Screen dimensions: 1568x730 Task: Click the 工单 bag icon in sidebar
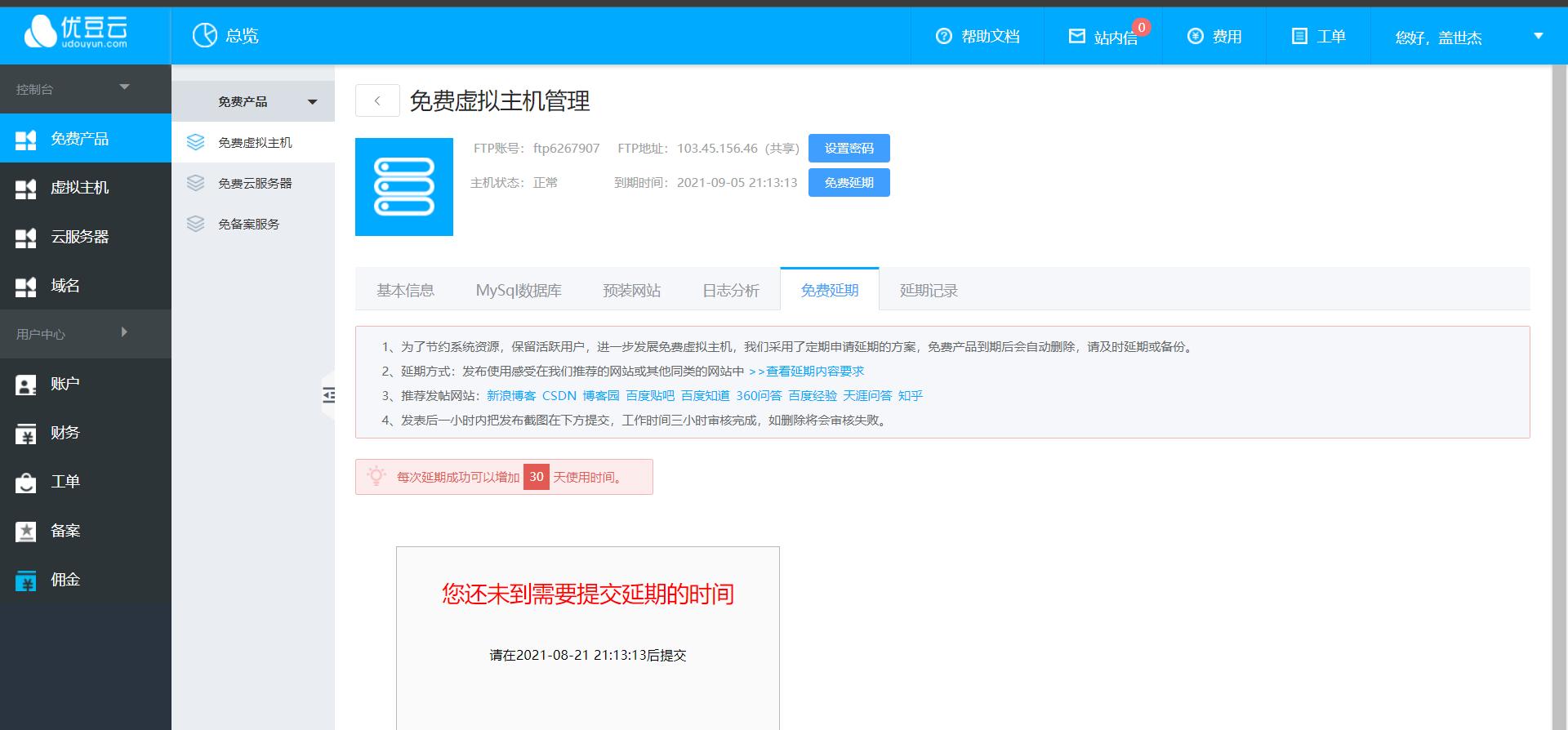(x=26, y=483)
